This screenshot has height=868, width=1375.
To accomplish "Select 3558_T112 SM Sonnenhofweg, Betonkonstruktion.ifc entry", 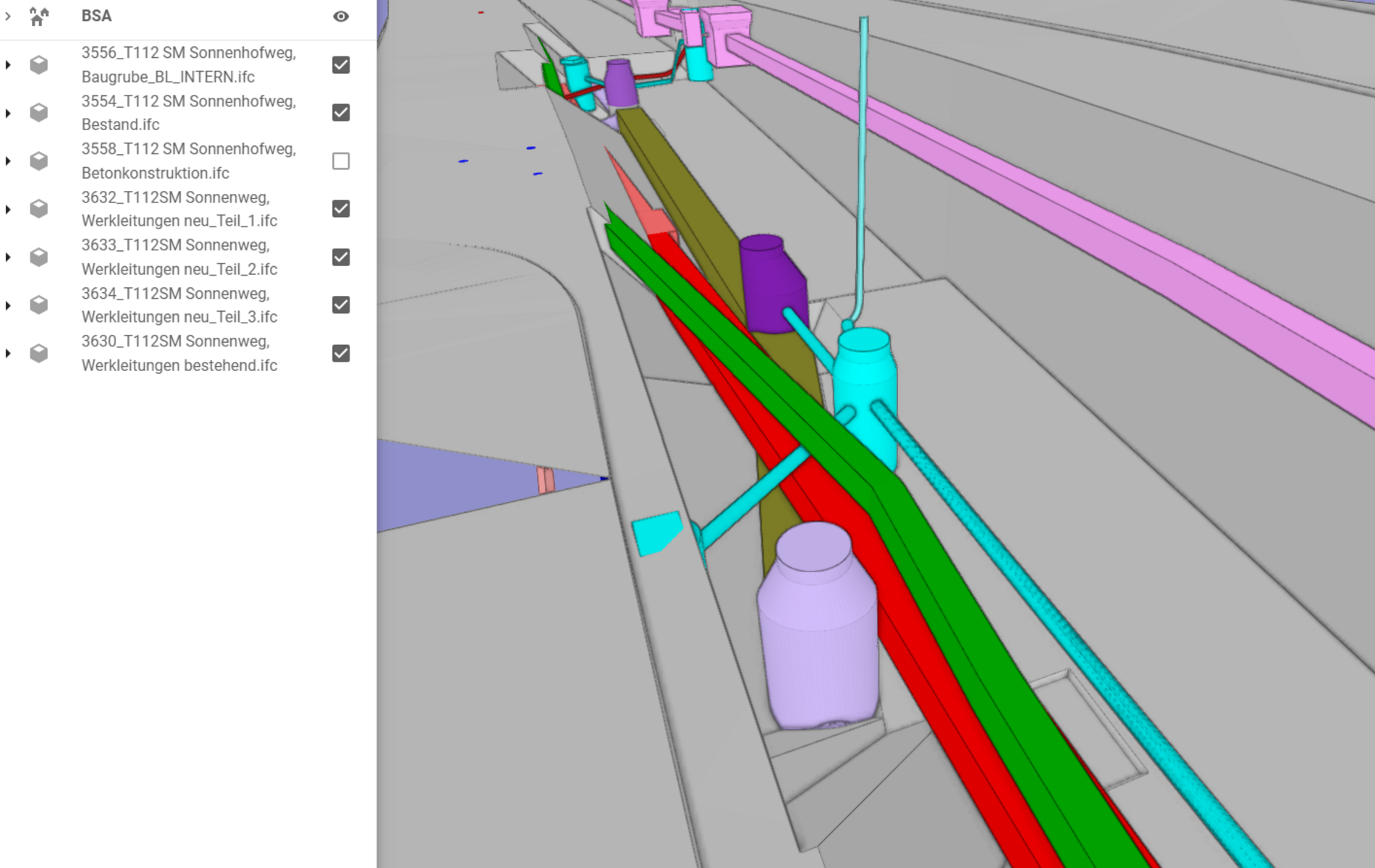I will [189, 161].
